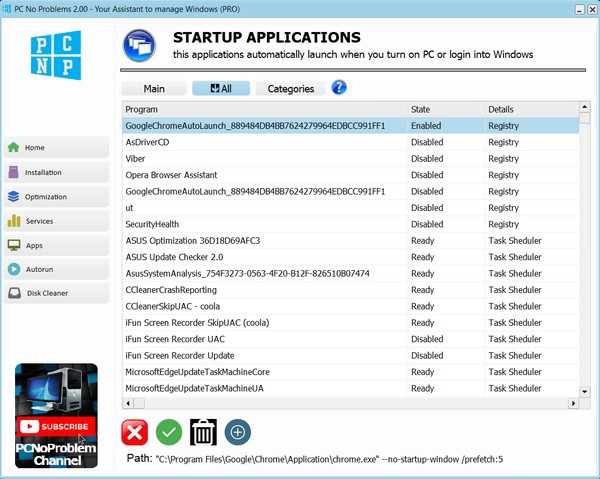Click the green checkmark enable icon
Viewport: 600px width, 479px height.
point(169,432)
